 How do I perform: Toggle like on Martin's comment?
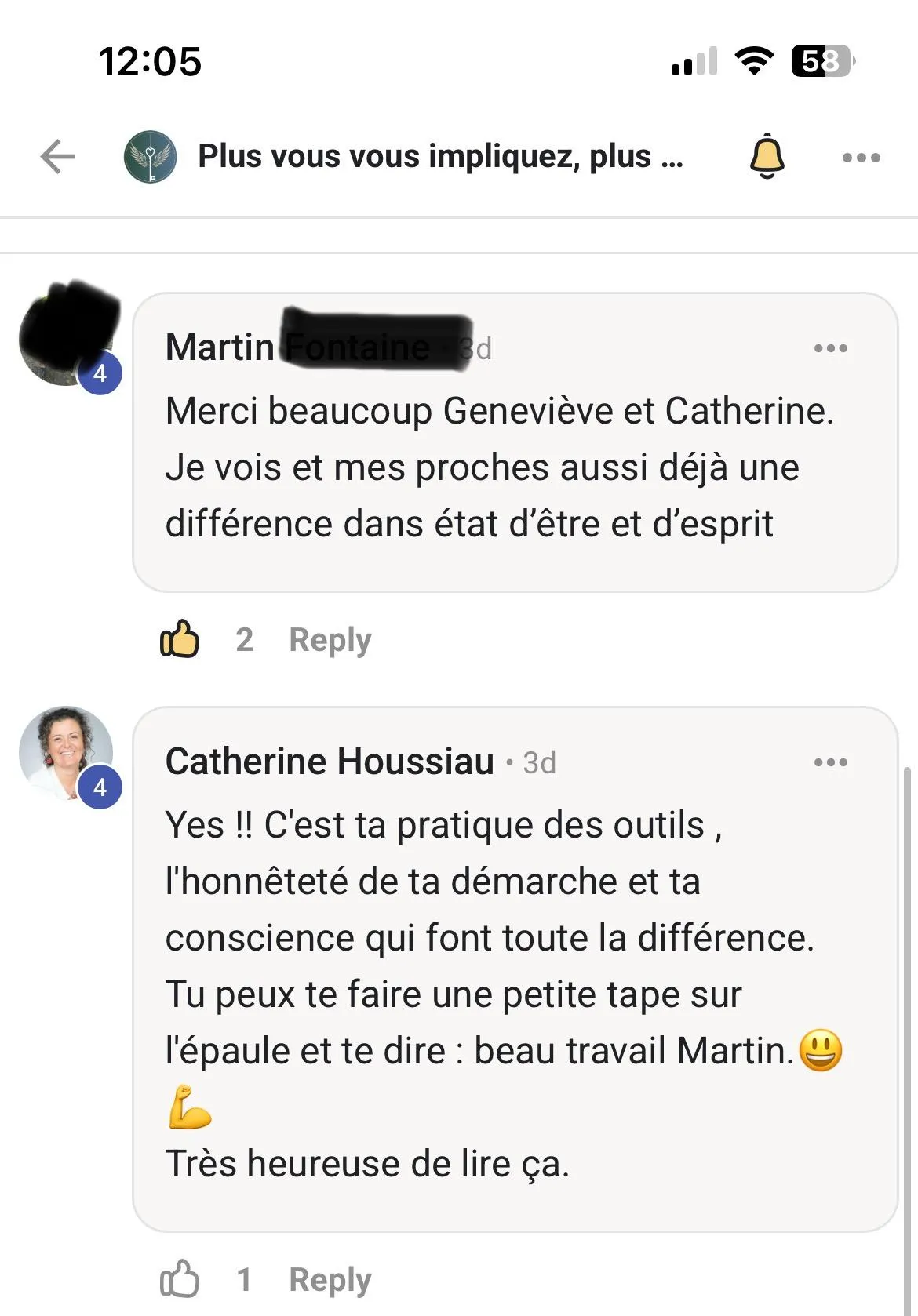pos(180,639)
